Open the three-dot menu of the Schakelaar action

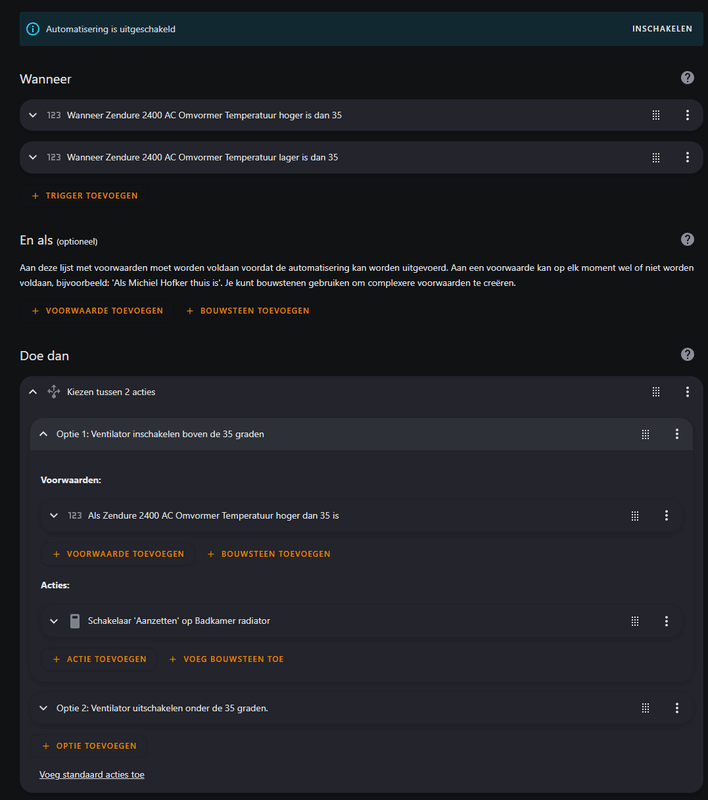[666, 620]
